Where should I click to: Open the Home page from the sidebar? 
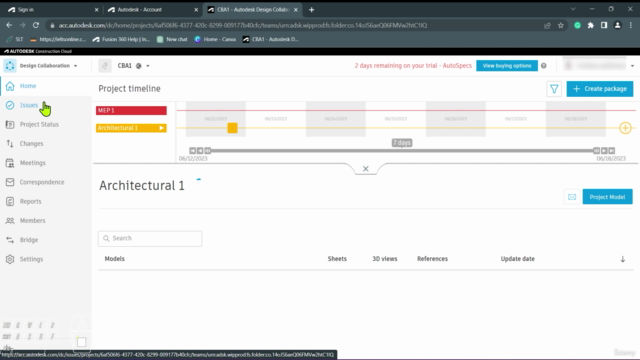(28, 86)
